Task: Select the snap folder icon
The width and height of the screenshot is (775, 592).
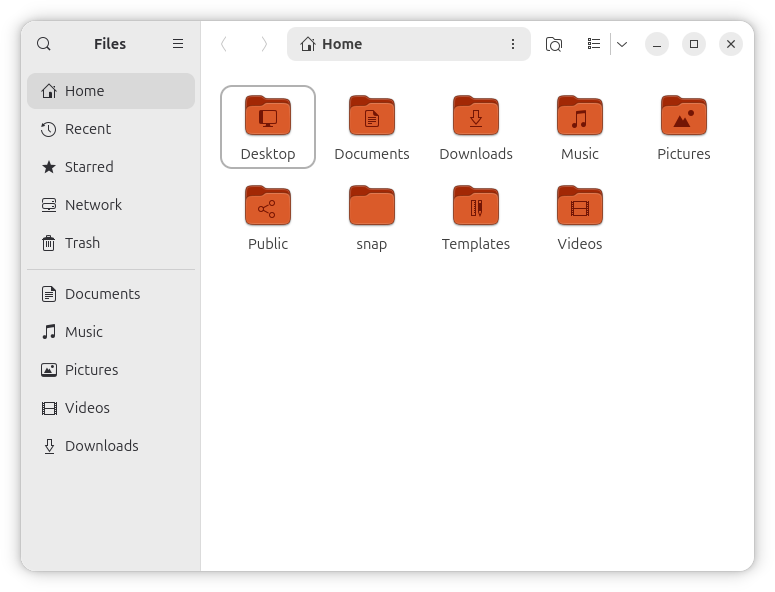Action: 372,206
